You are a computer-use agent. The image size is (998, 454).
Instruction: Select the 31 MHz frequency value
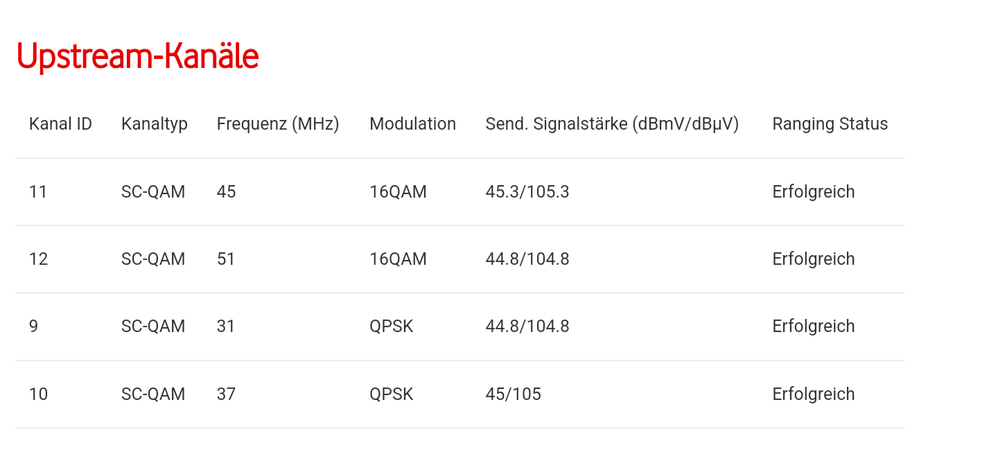(x=225, y=326)
